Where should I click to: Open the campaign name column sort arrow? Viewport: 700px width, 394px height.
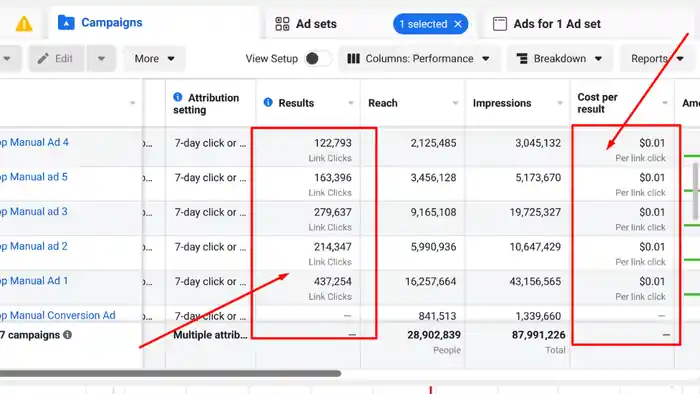pos(133,103)
